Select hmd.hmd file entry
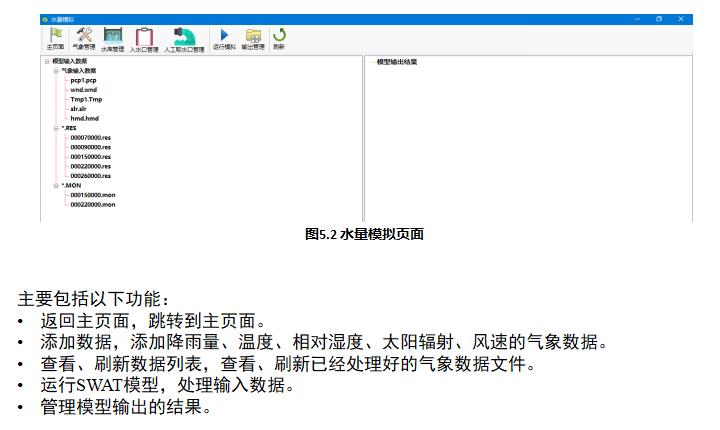 coord(84,119)
